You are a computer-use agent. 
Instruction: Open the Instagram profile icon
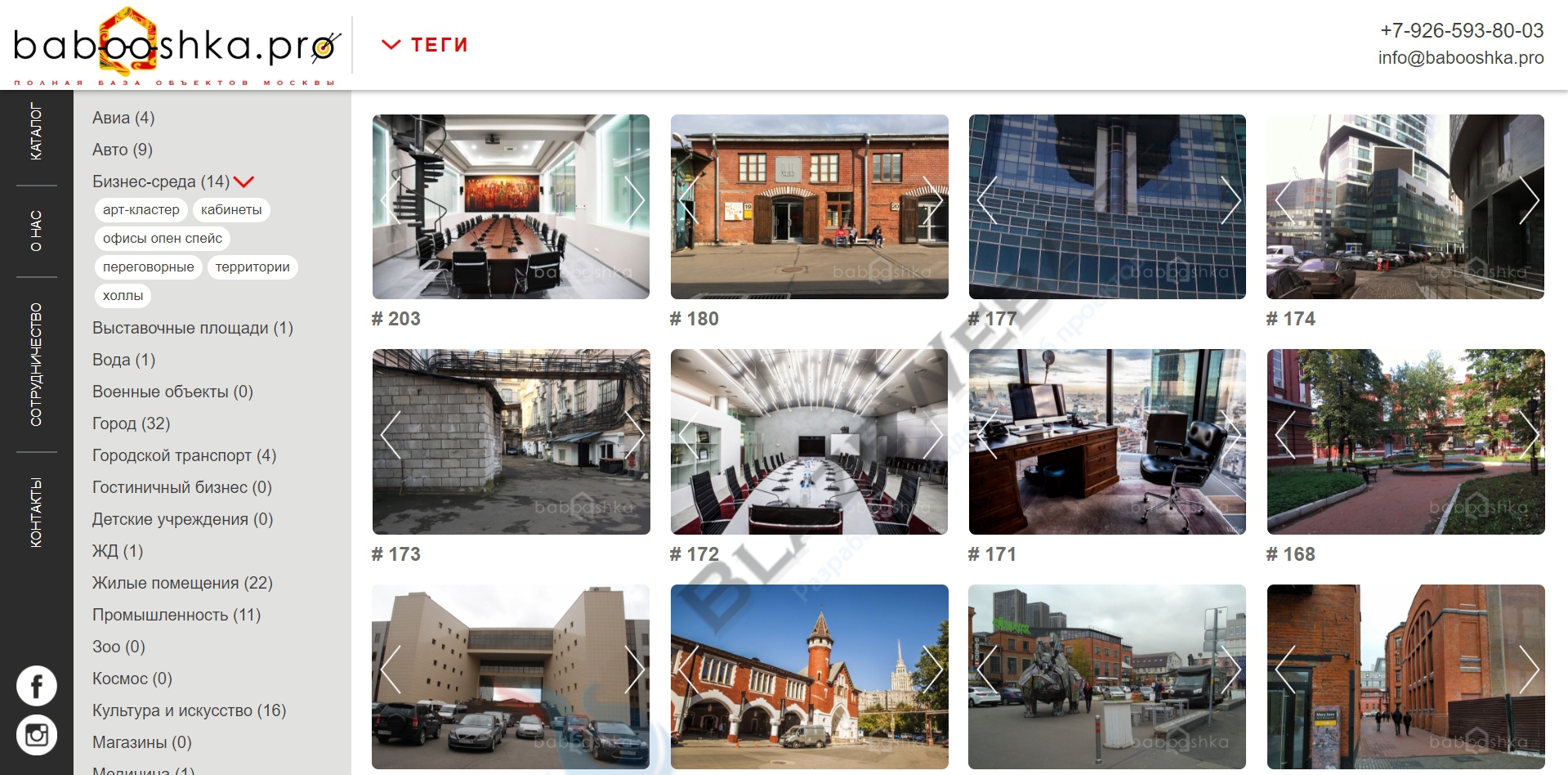pos(37,735)
